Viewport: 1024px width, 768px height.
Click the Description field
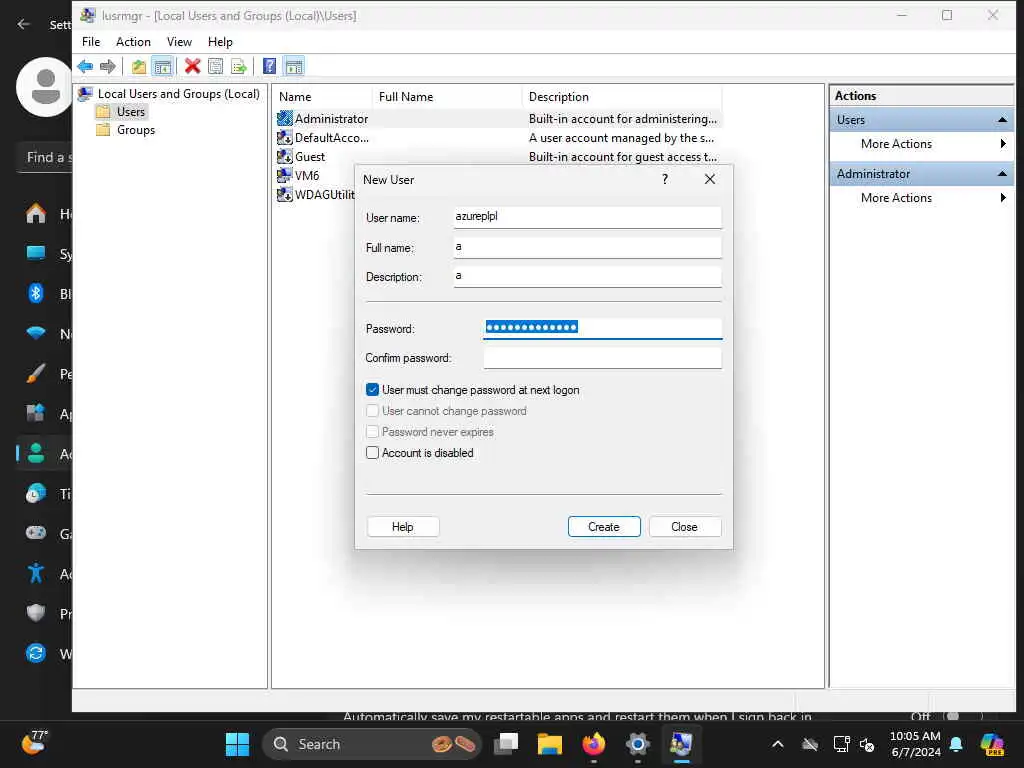tap(588, 276)
